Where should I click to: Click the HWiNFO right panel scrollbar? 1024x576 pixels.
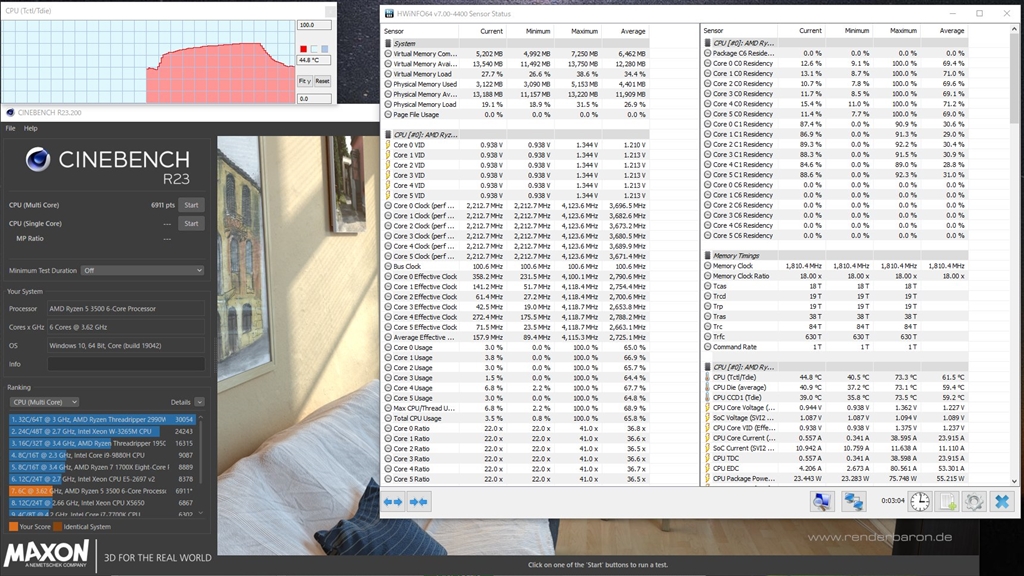pyautogui.click(x=1014, y=78)
